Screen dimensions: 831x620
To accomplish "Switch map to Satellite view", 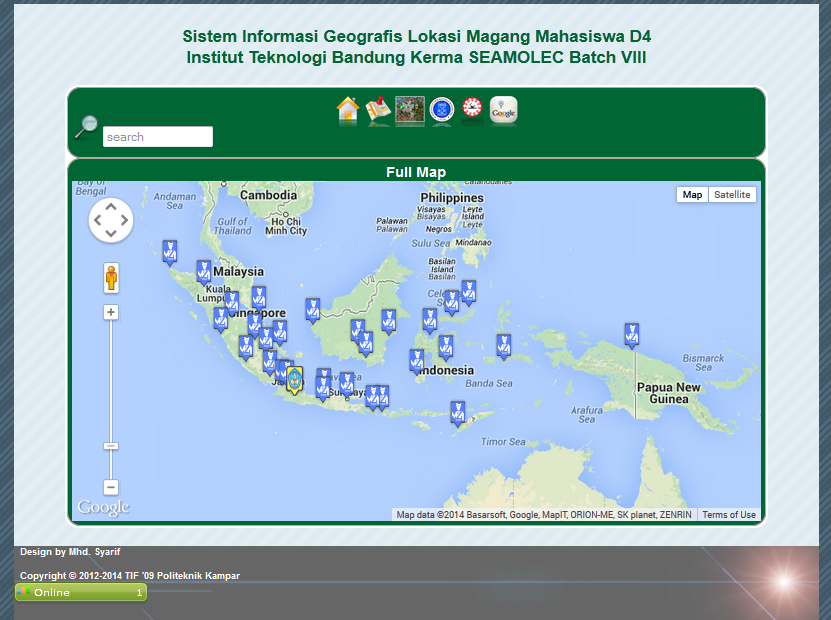I will 732,195.
